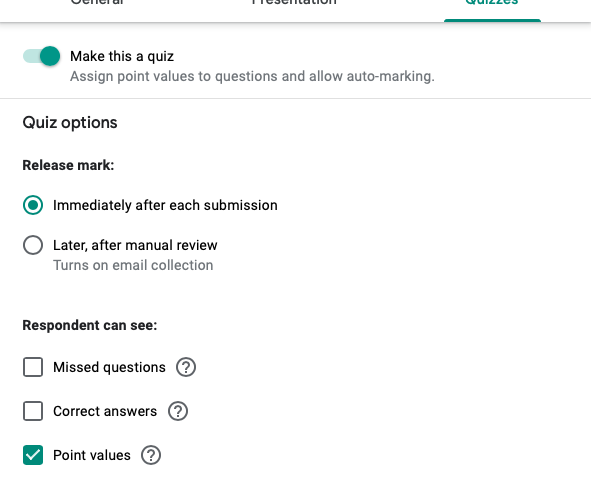591x494 pixels.
Task: Enable the Missed questions checkbox
Action: pyautogui.click(x=33, y=367)
